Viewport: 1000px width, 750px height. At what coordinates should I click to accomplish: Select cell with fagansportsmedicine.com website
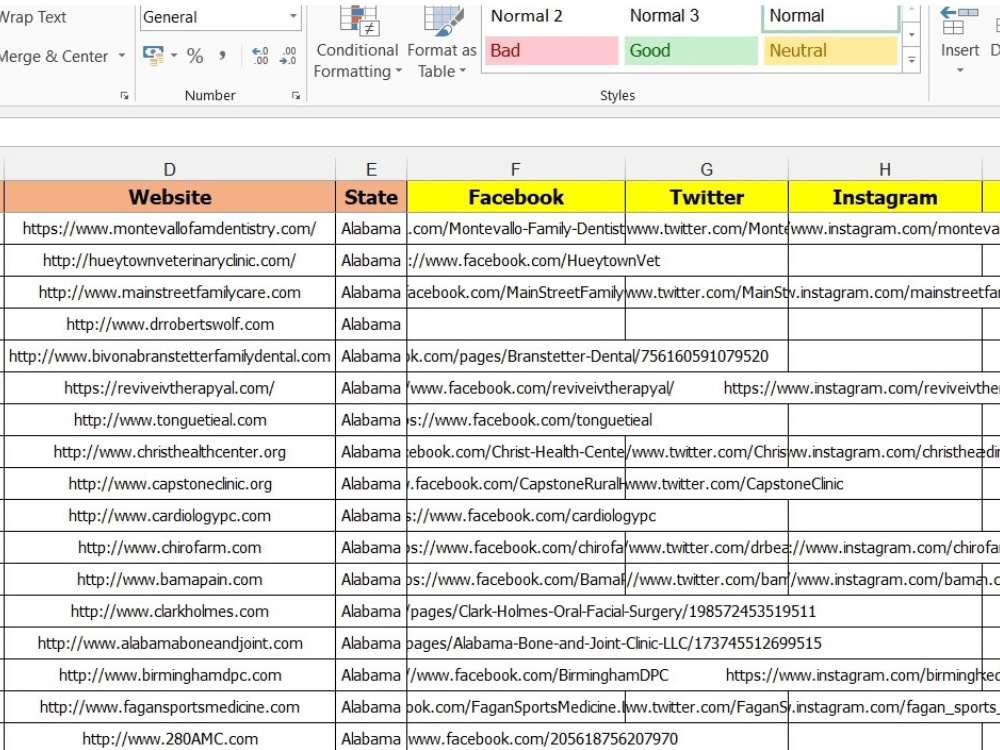pyautogui.click(x=170, y=707)
